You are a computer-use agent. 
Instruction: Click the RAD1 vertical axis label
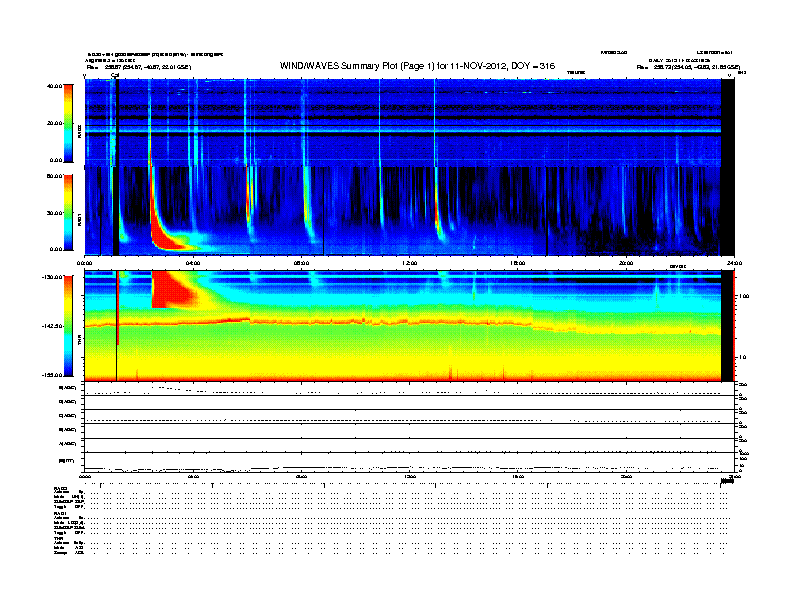(x=79, y=219)
